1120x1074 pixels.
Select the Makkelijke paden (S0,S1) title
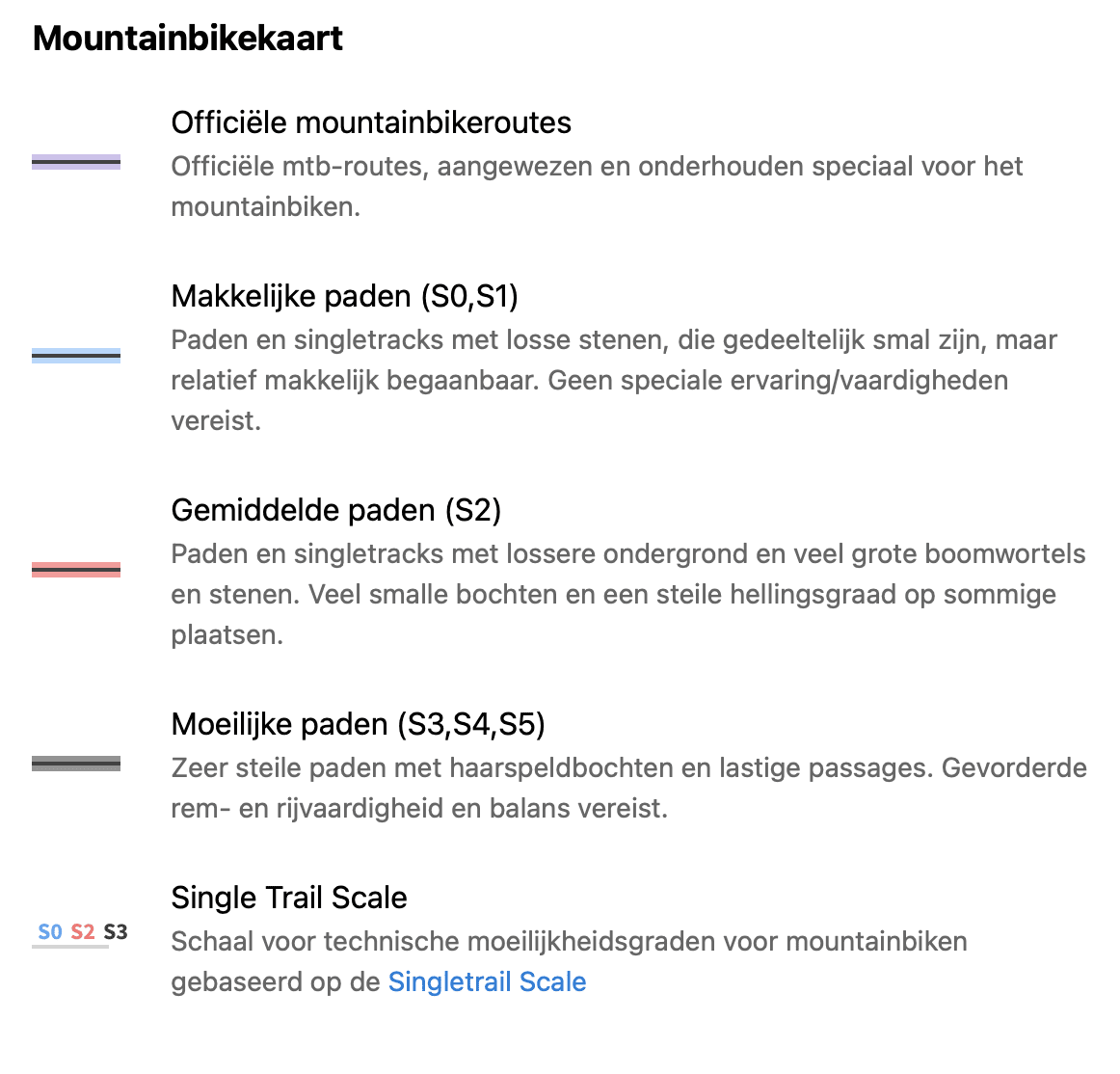point(344,296)
